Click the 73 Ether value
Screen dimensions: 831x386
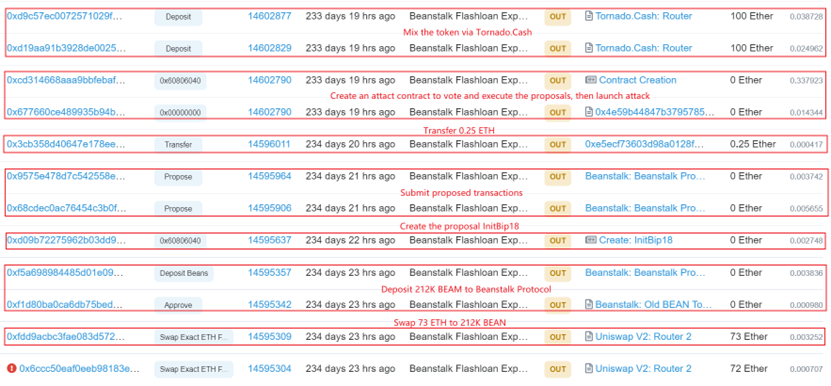(x=748, y=337)
